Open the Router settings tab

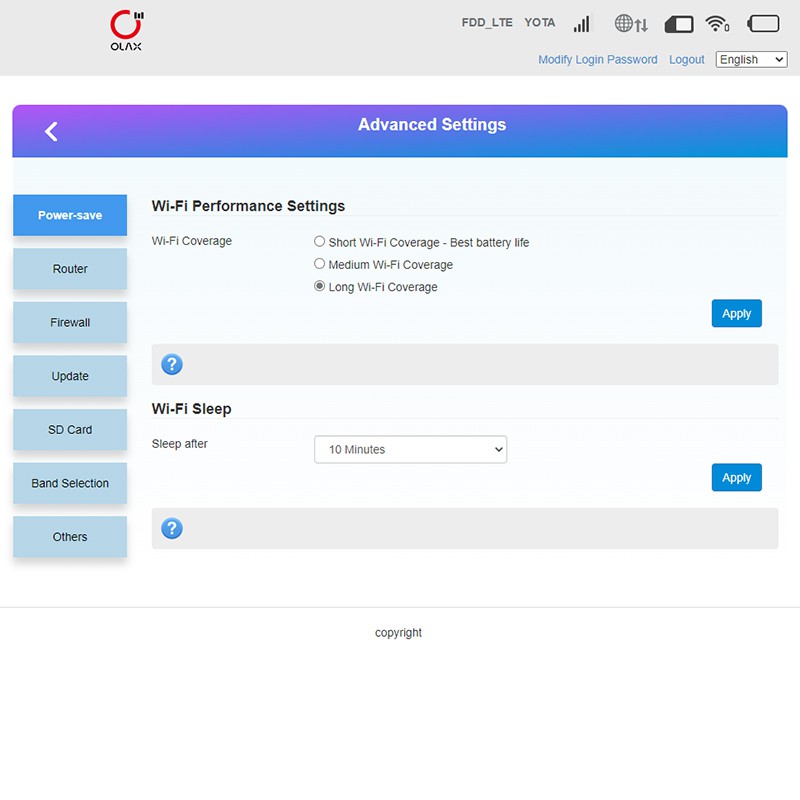pyautogui.click(x=70, y=269)
